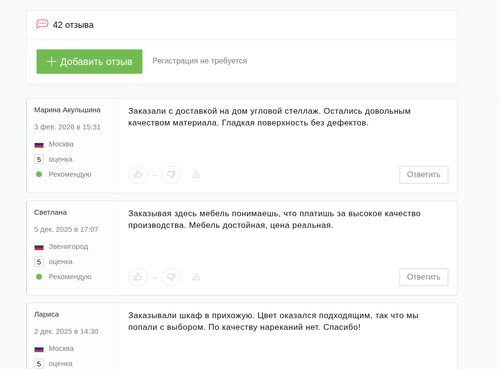Dislike Марина Акульшина's review with thumbs down
The height and width of the screenshot is (369, 500).
[171, 175]
